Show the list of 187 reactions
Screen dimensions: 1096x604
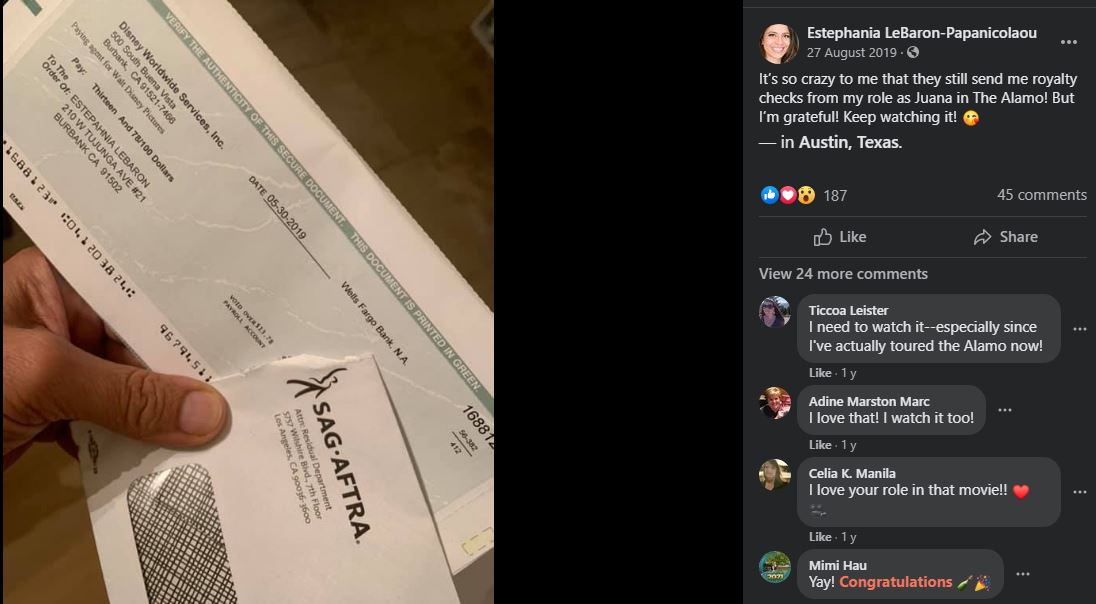835,196
